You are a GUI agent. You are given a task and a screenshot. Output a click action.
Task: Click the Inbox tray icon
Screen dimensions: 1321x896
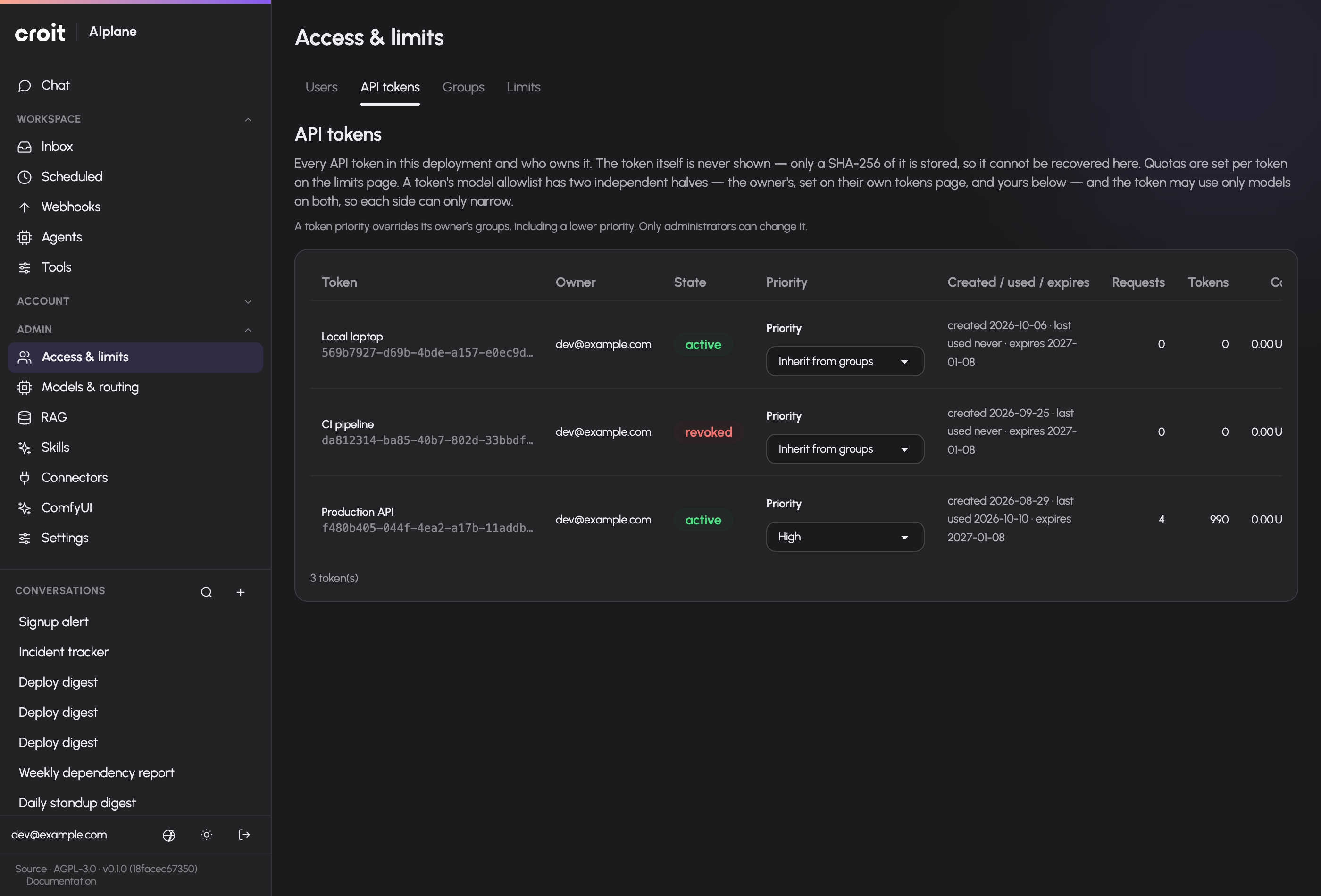[25, 147]
